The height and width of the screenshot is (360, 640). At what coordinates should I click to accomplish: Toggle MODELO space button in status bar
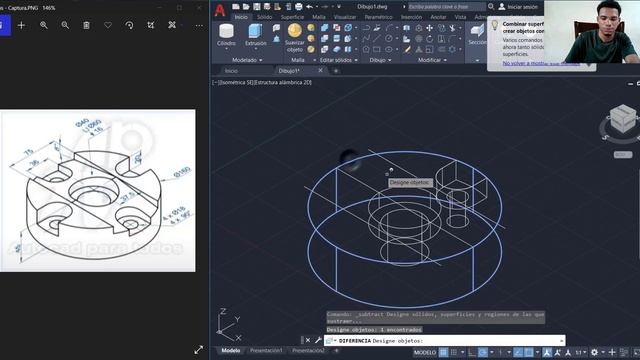coord(425,352)
